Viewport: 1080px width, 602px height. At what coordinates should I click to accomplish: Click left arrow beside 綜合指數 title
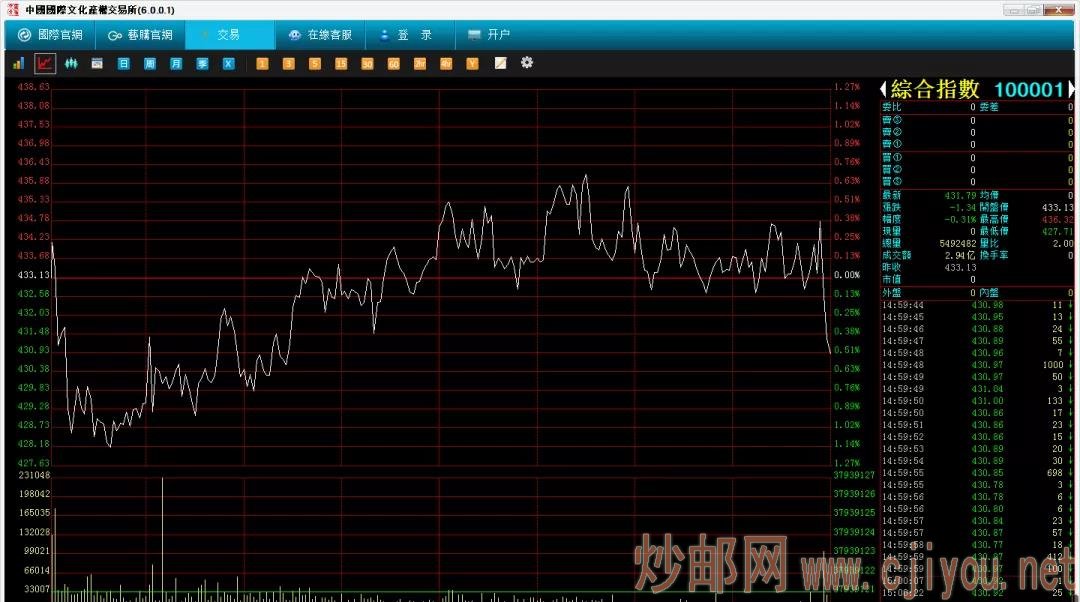coord(881,89)
